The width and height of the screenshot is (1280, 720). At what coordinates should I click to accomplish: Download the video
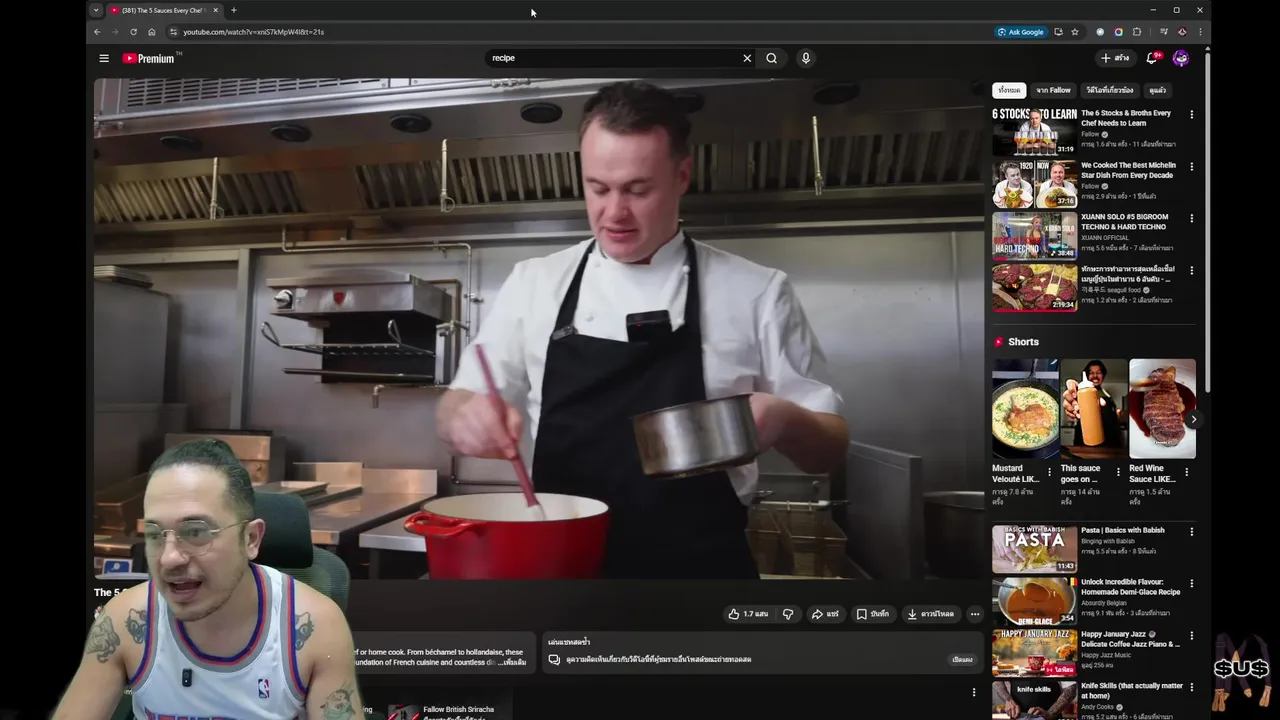[x=930, y=614]
